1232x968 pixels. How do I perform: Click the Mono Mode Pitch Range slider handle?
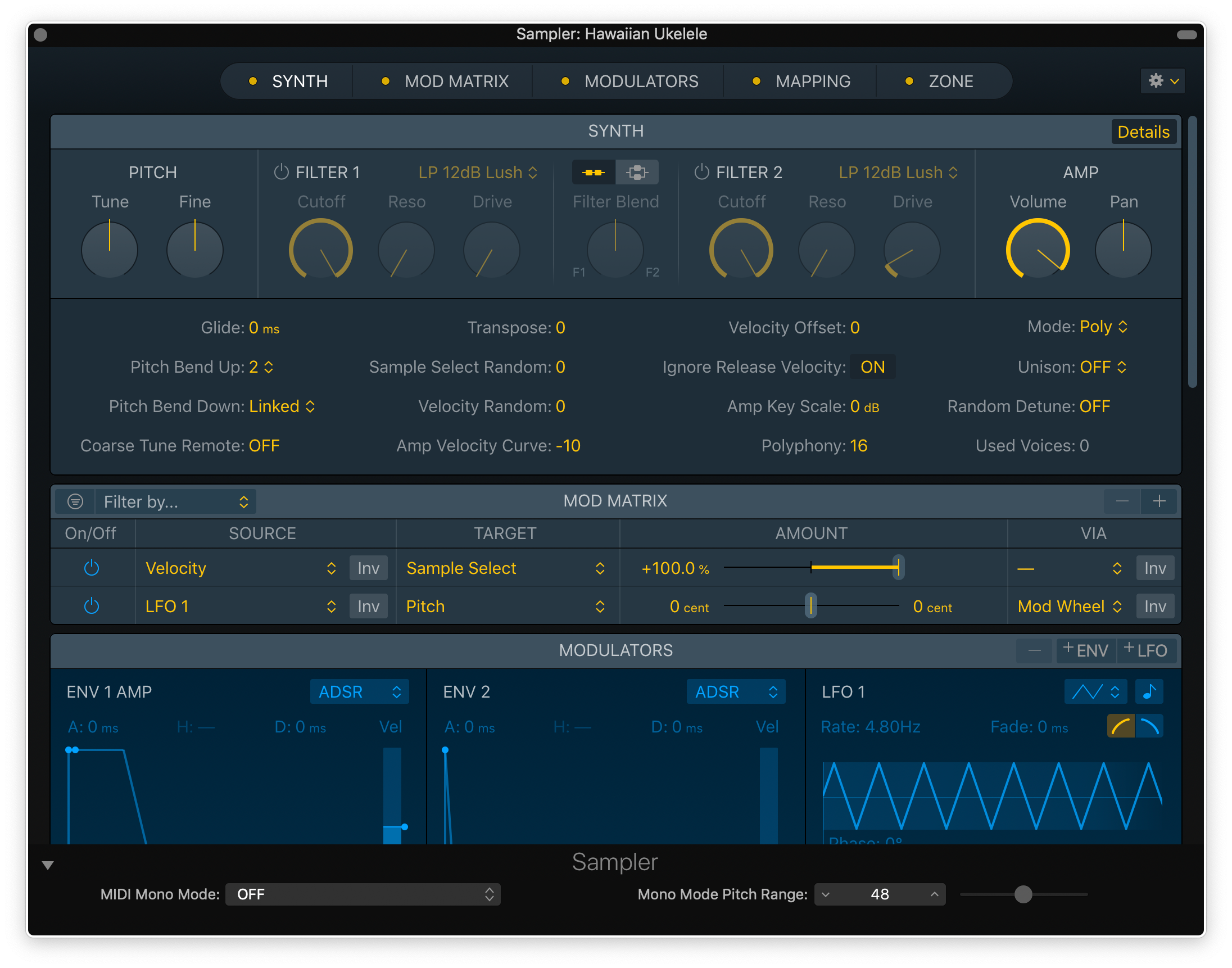[x=1023, y=894]
